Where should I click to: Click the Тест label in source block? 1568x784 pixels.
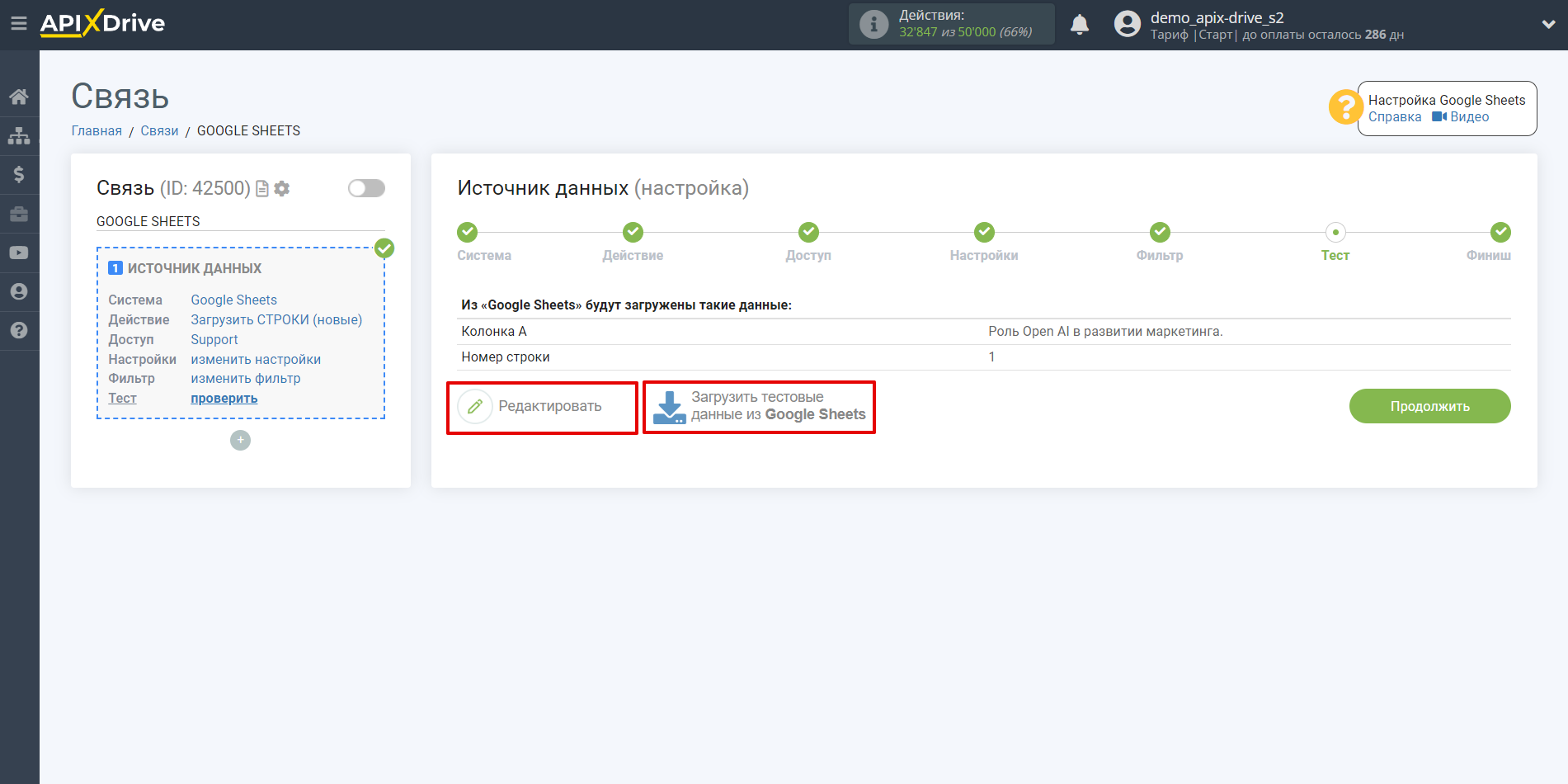[x=122, y=398]
